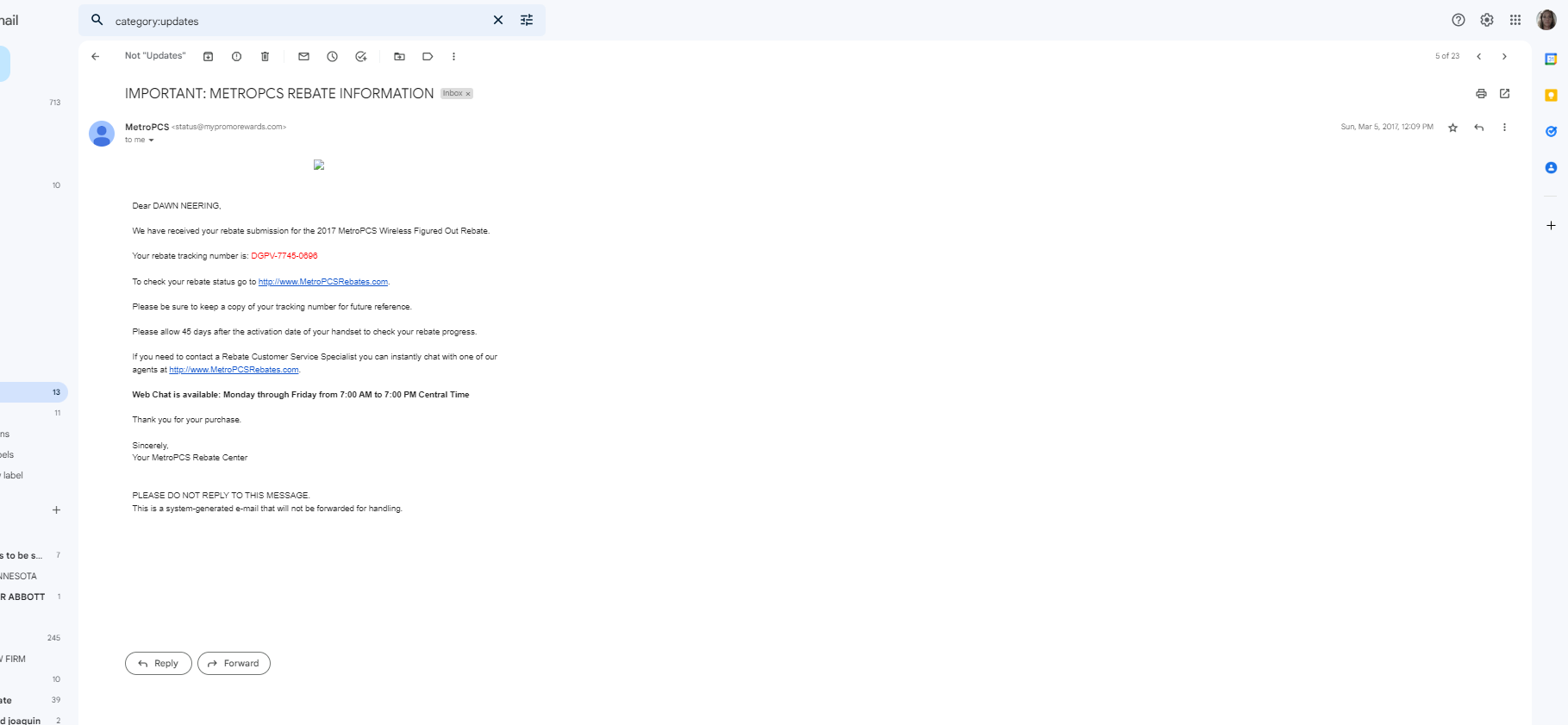
Task: Open the MetroPCSRebates.com agents chat link
Action: pos(234,370)
